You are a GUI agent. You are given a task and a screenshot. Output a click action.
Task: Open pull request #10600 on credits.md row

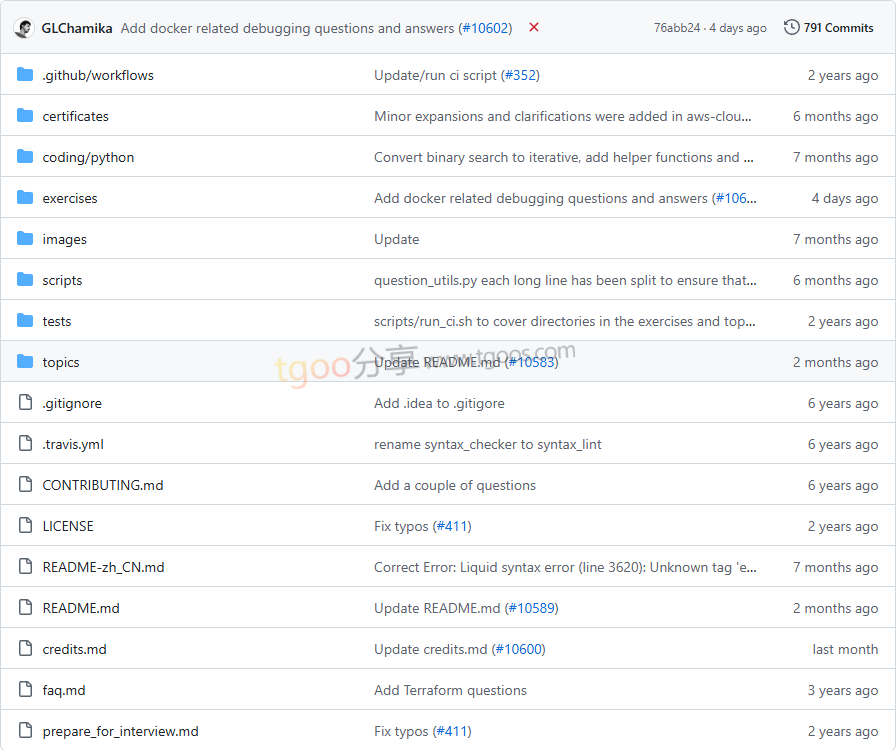tap(518, 649)
